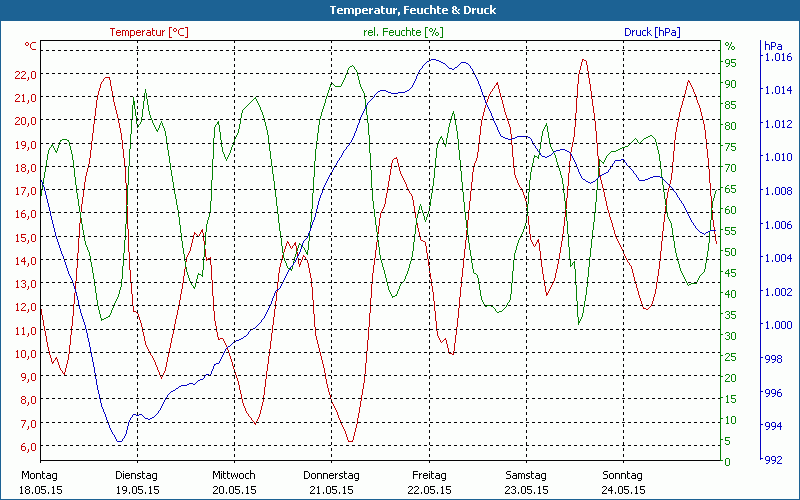
Task: Select the green rel. Feuchte [%] legend label
Action: point(403,32)
